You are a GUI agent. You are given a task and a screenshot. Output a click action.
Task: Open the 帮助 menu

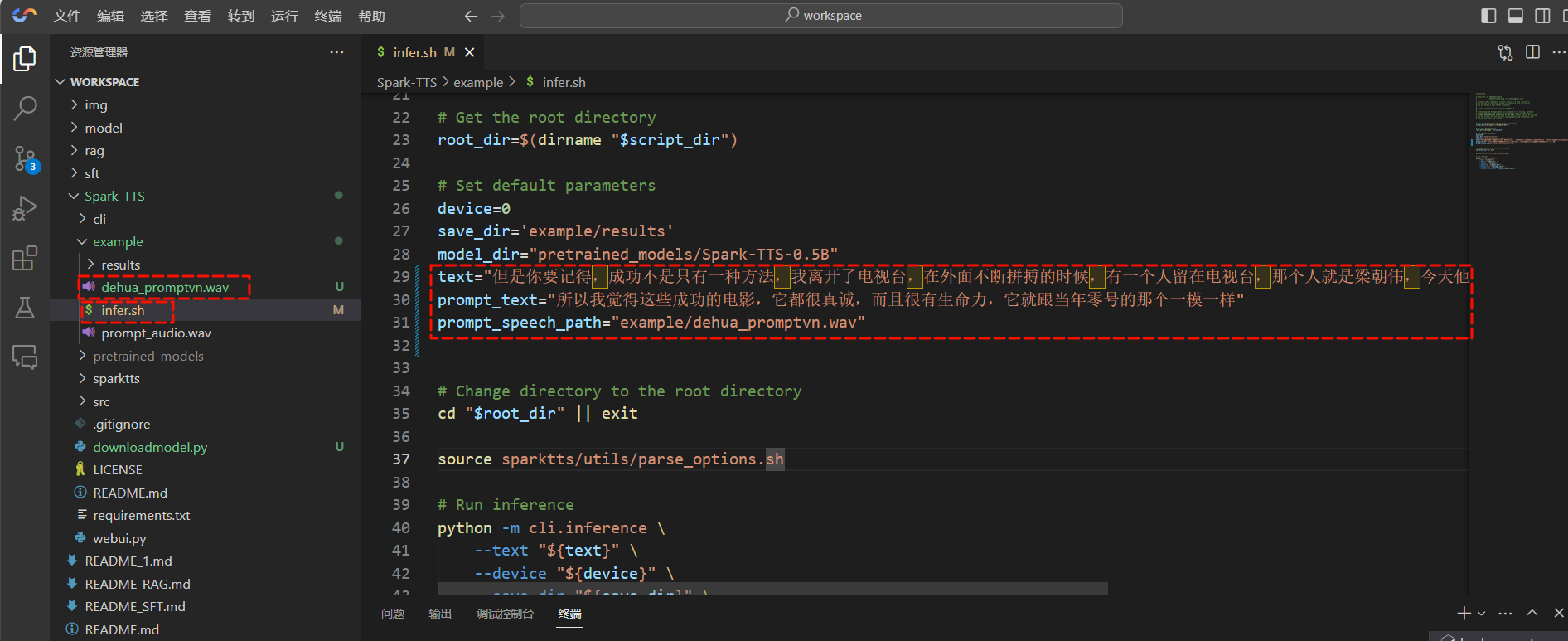[371, 16]
